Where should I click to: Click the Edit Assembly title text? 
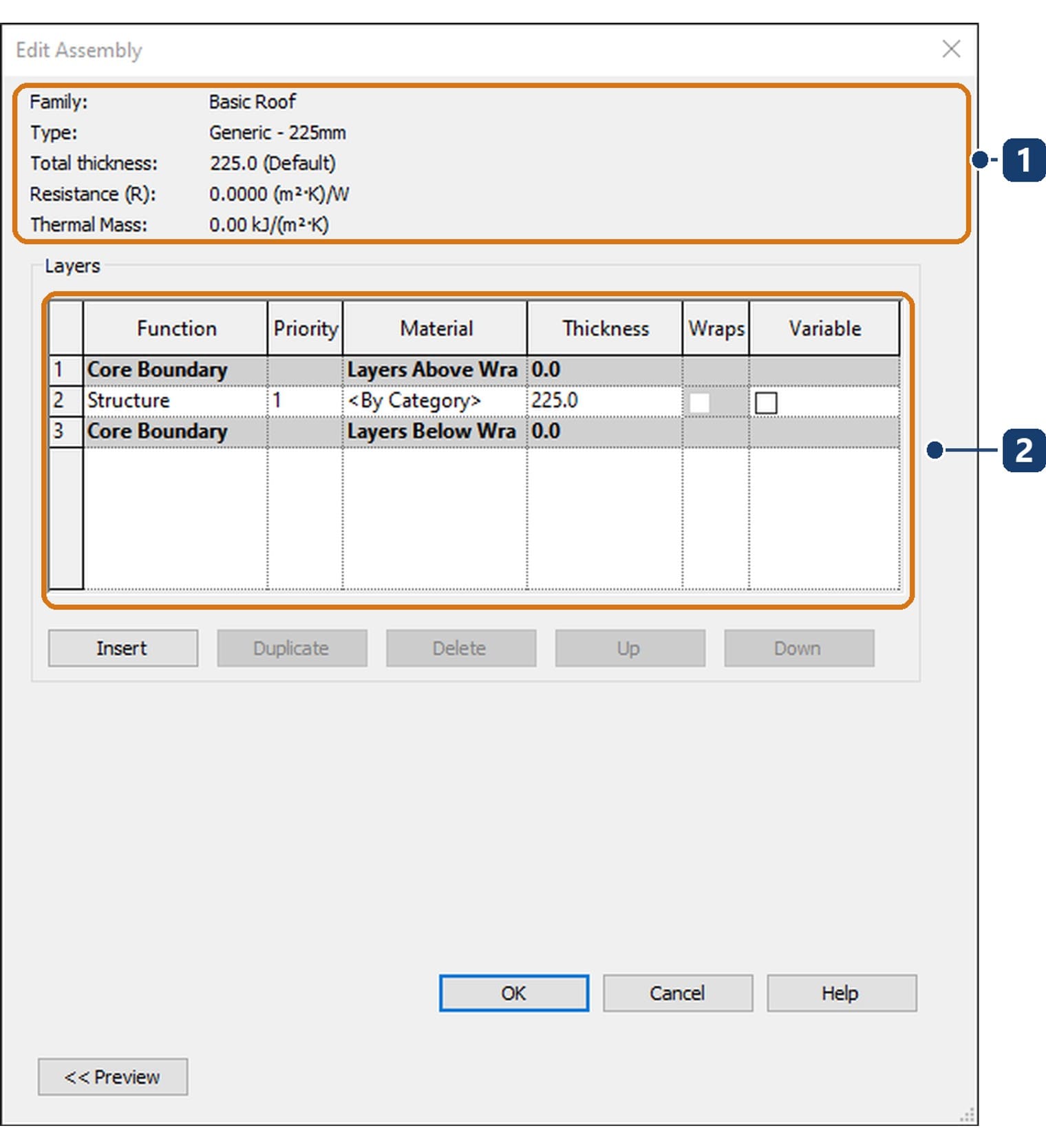(79, 50)
